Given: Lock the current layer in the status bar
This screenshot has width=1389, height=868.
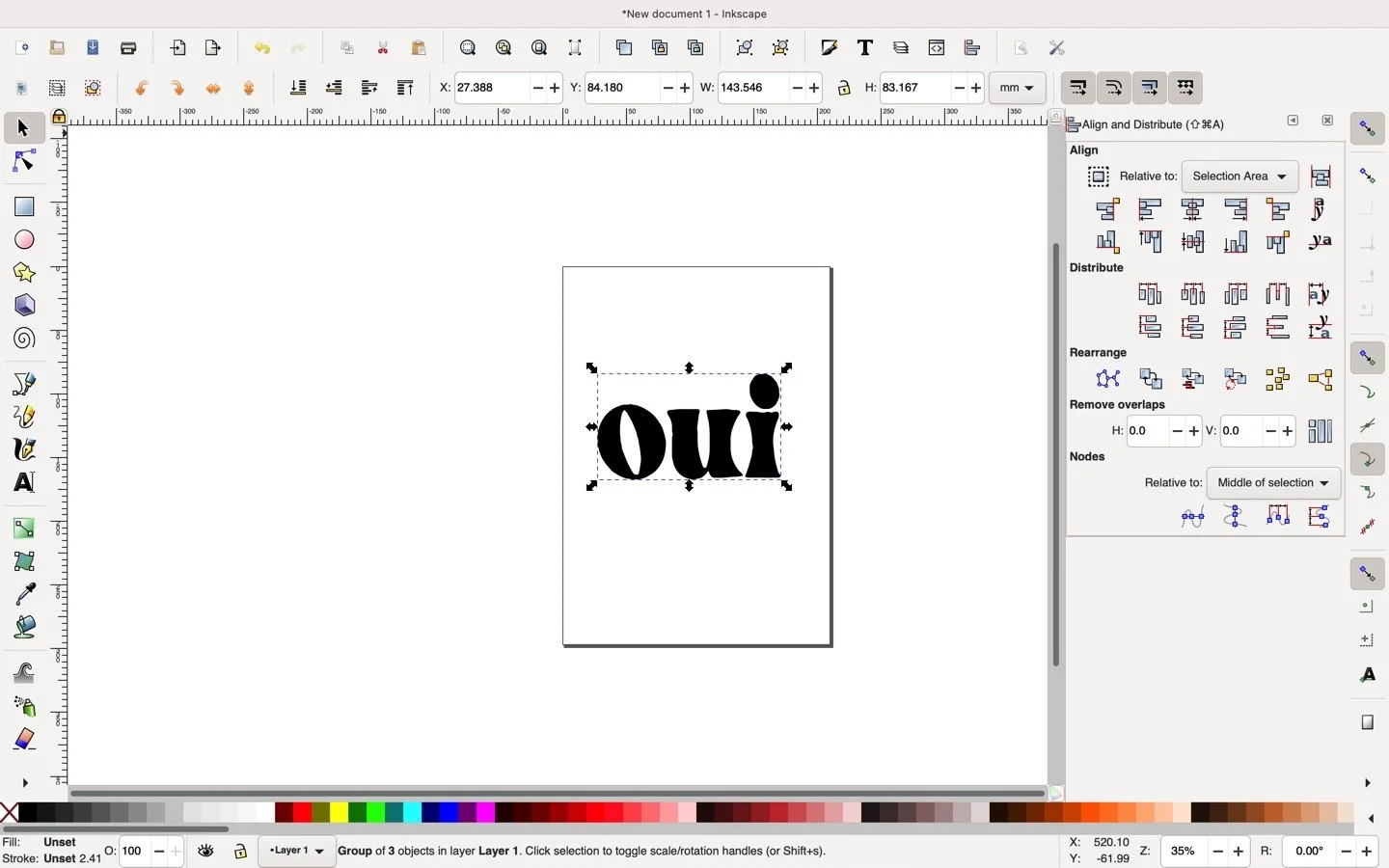Looking at the screenshot, I should click(x=240, y=853).
